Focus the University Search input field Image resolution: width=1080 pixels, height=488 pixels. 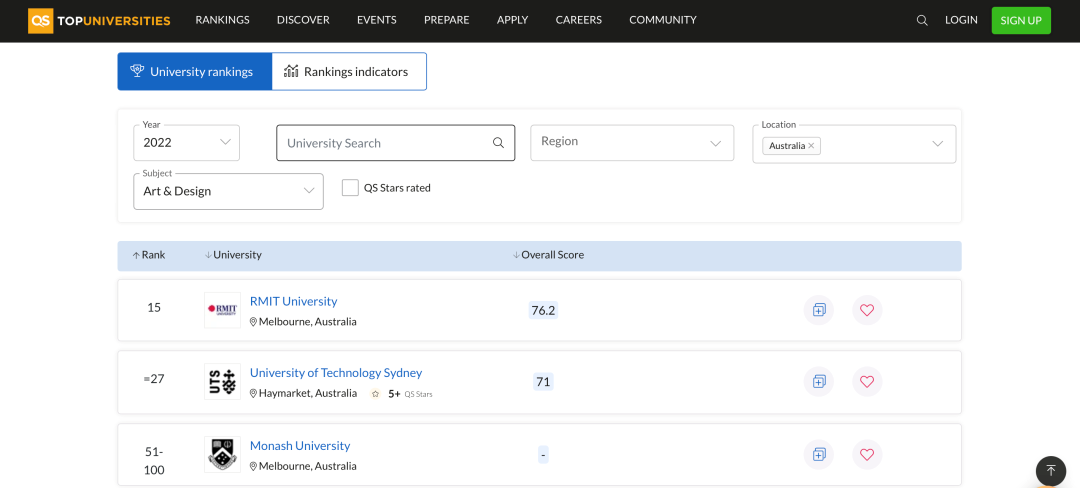395,142
